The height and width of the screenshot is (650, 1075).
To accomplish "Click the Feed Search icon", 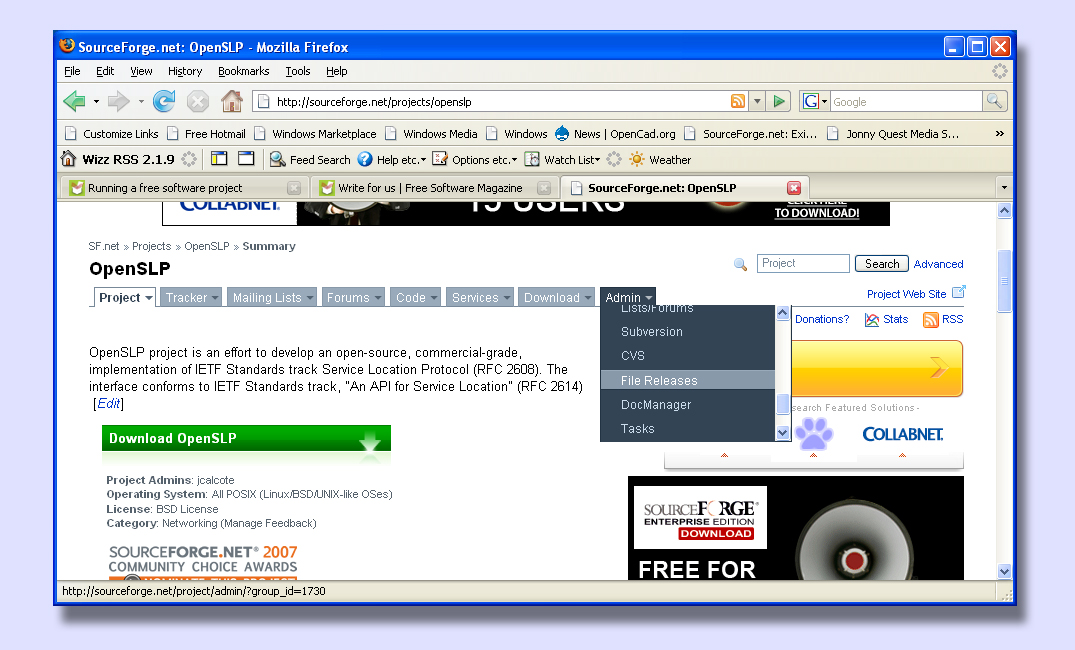I will pyautogui.click(x=278, y=159).
